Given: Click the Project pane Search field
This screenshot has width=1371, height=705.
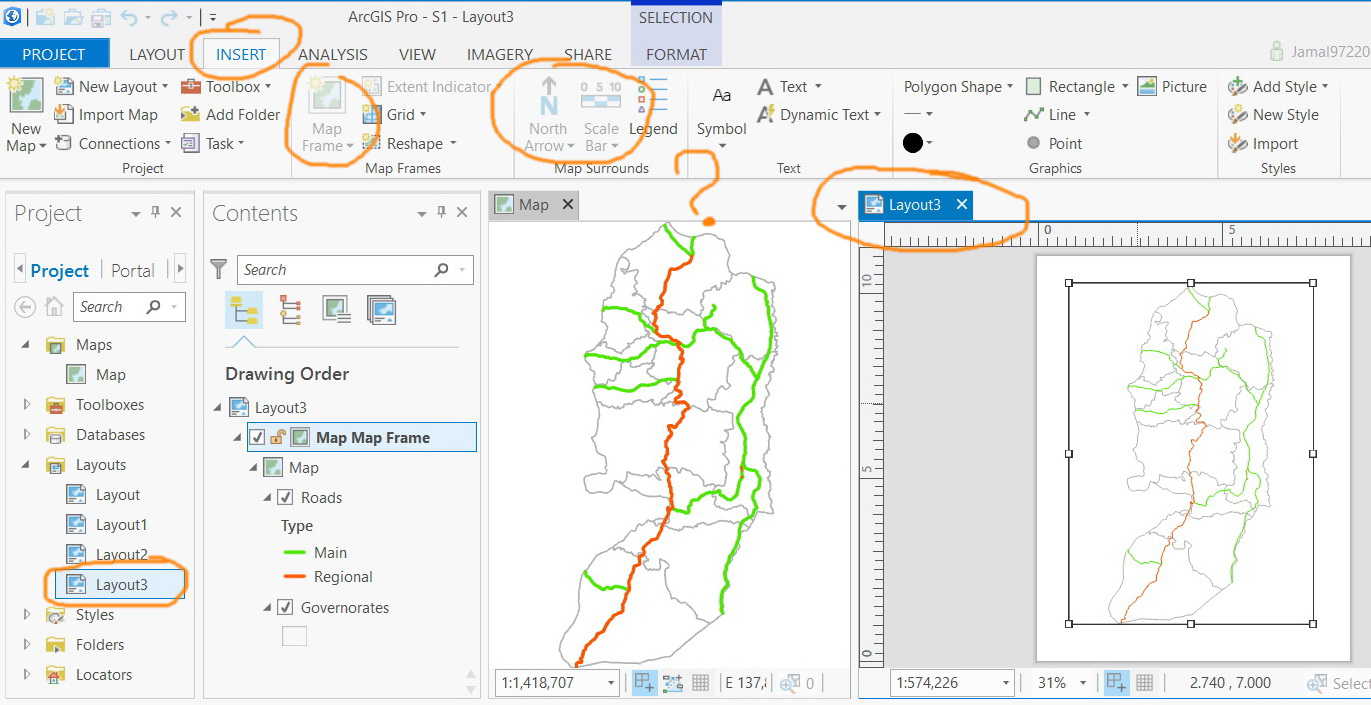Looking at the screenshot, I should click(129, 307).
